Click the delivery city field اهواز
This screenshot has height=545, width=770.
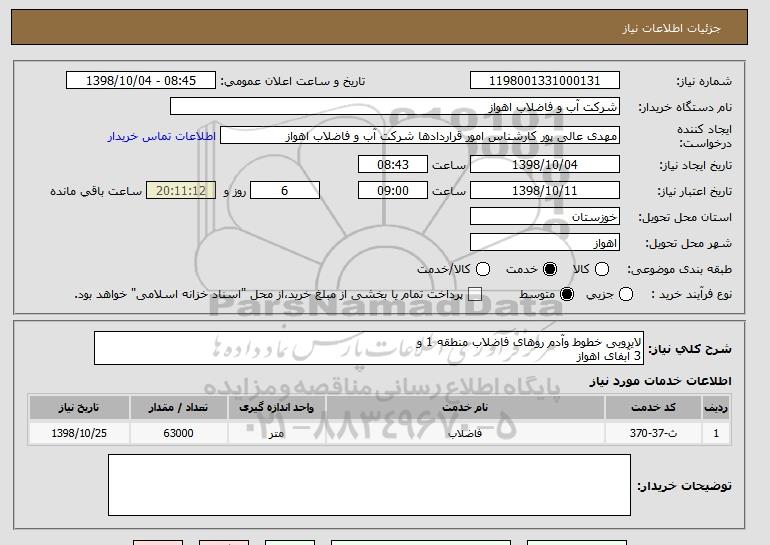click(545, 243)
